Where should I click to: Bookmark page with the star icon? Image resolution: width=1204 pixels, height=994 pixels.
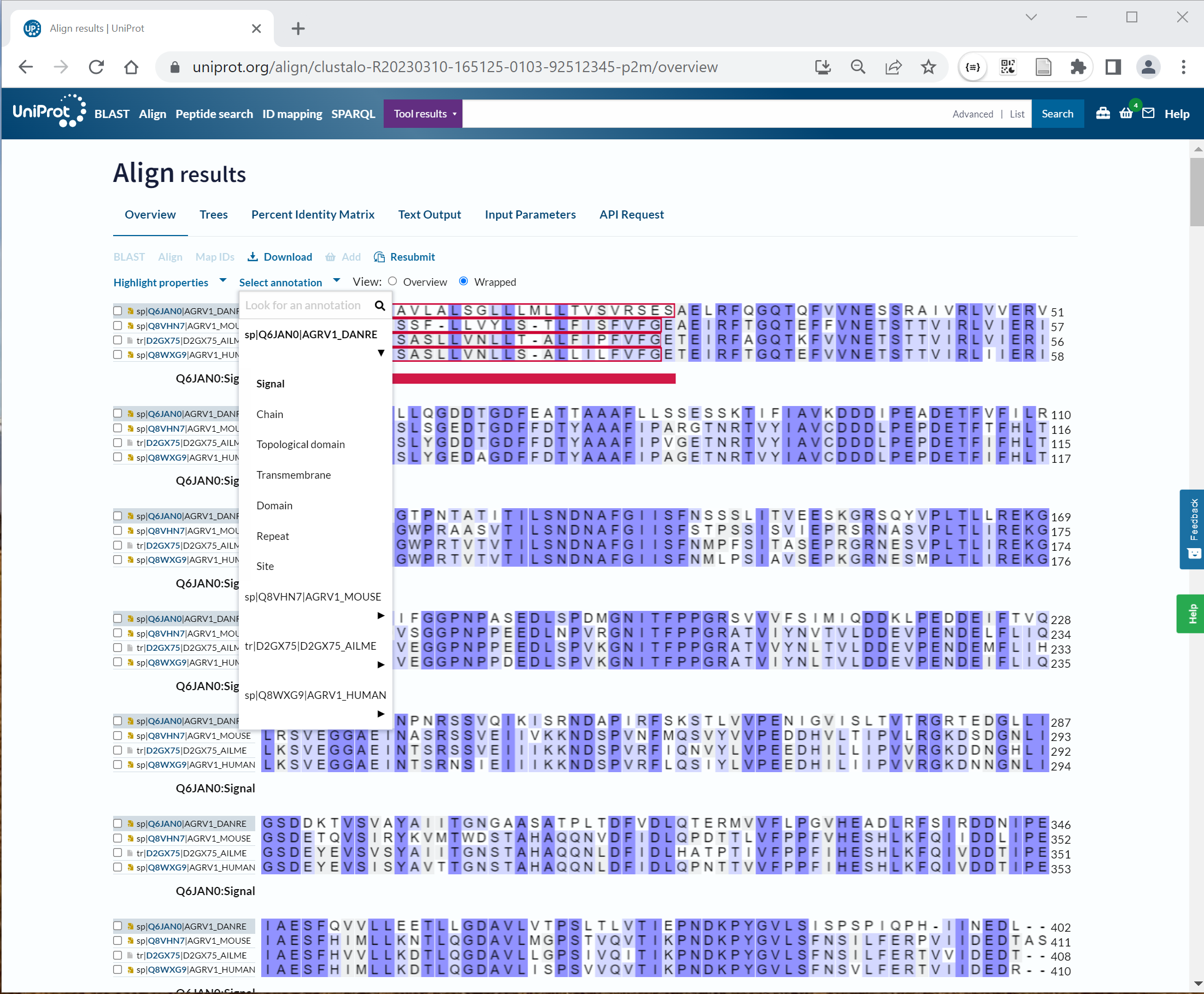click(928, 67)
